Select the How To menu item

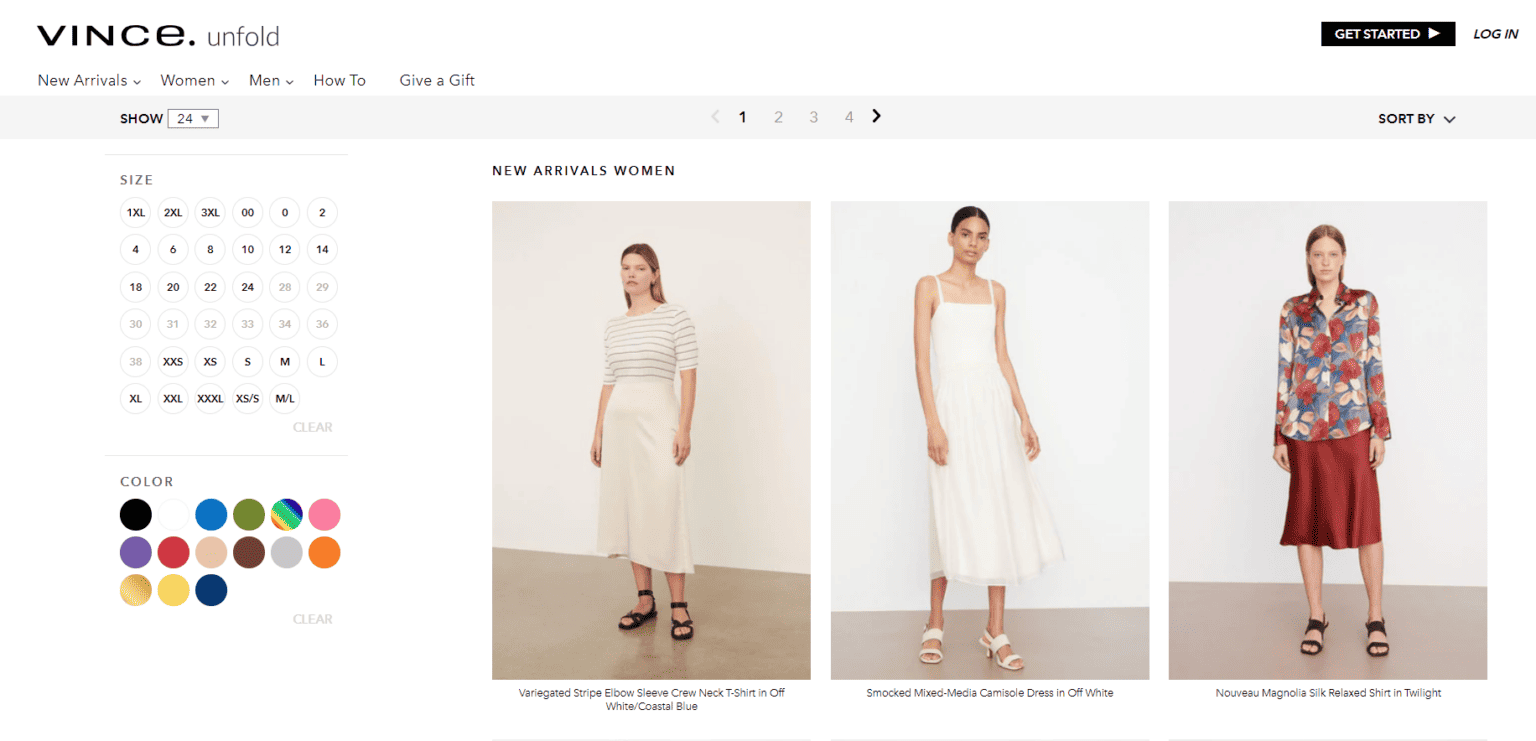339,80
